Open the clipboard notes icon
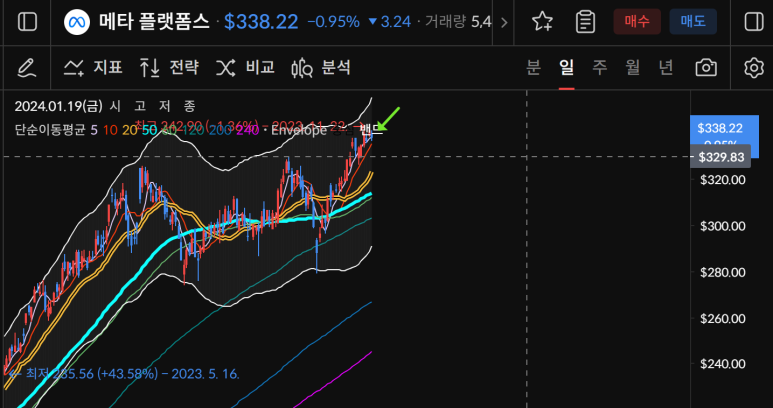The image size is (773, 408). 585,22
